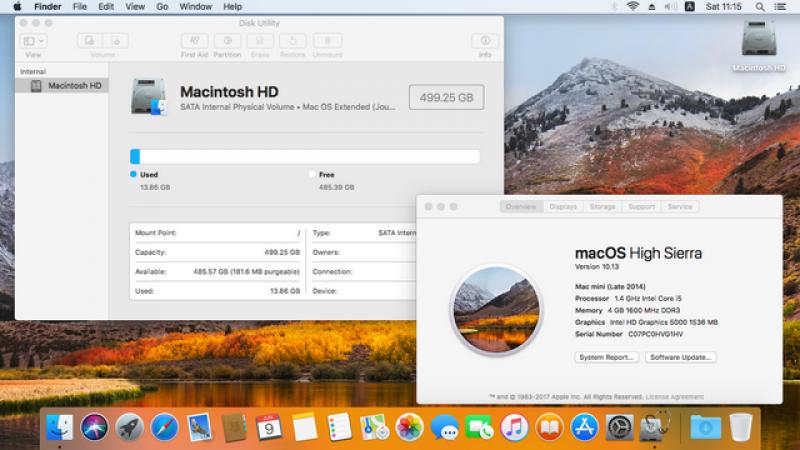Open the View dropdown in Disk Utility
The width and height of the screenshot is (800, 450).
[x=33, y=41]
